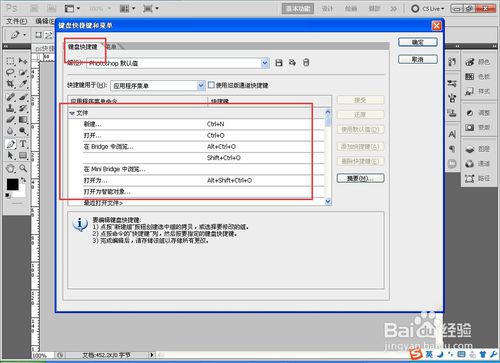Select the Lasso tool
Viewport: 500px width, 363px height.
10,72
